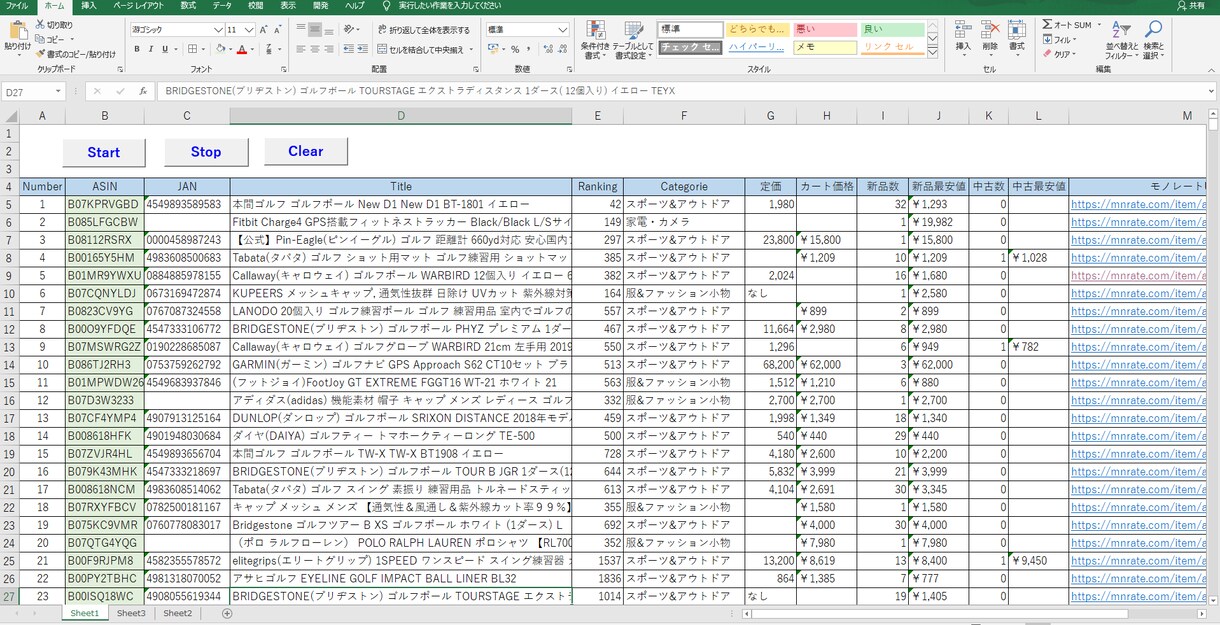Viewport: 1220px width, 625px height.
Task: Click the AutoSum (オート SUM) sigma icon
Action: tap(1047, 25)
